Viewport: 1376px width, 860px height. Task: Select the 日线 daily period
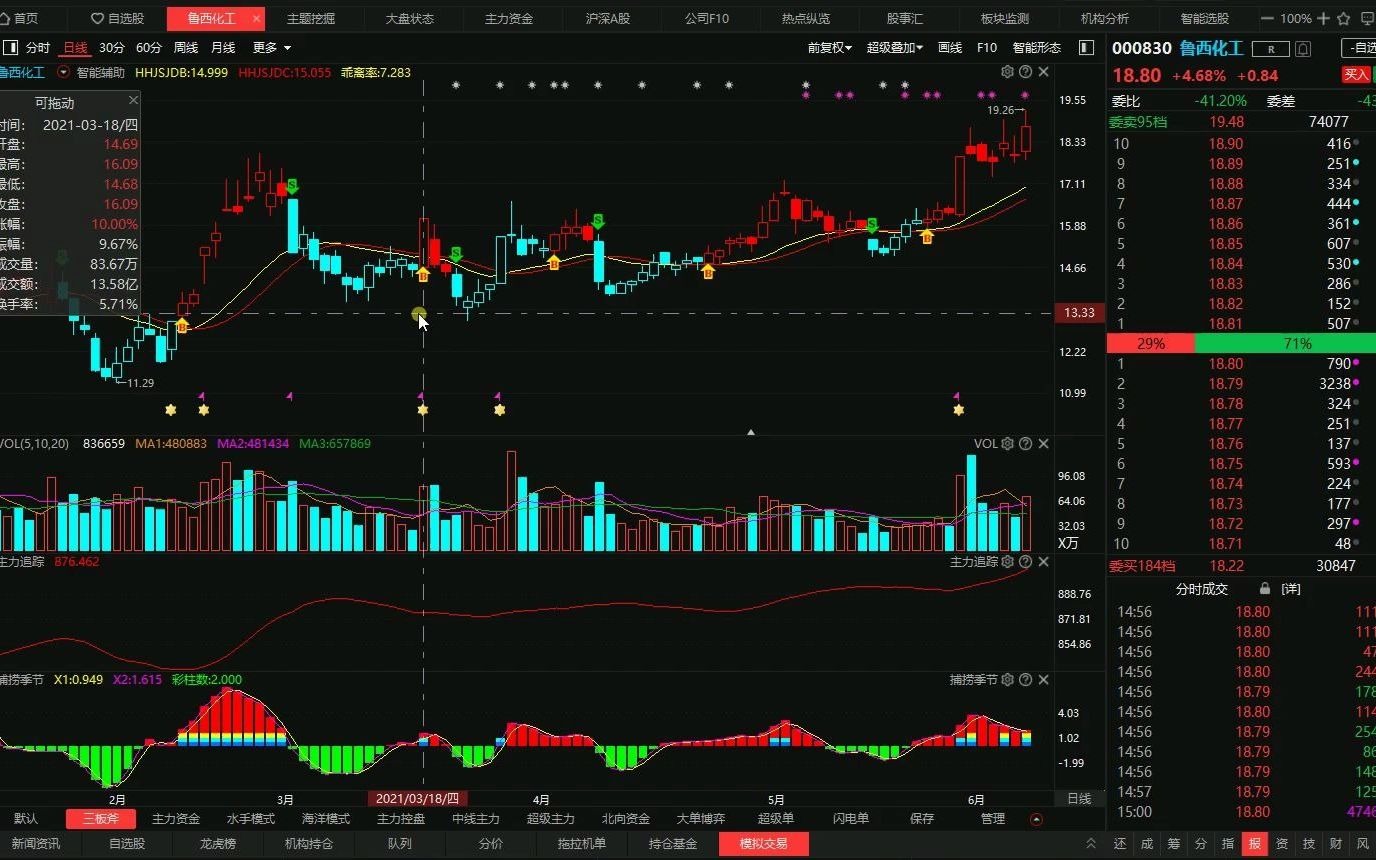click(75, 47)
